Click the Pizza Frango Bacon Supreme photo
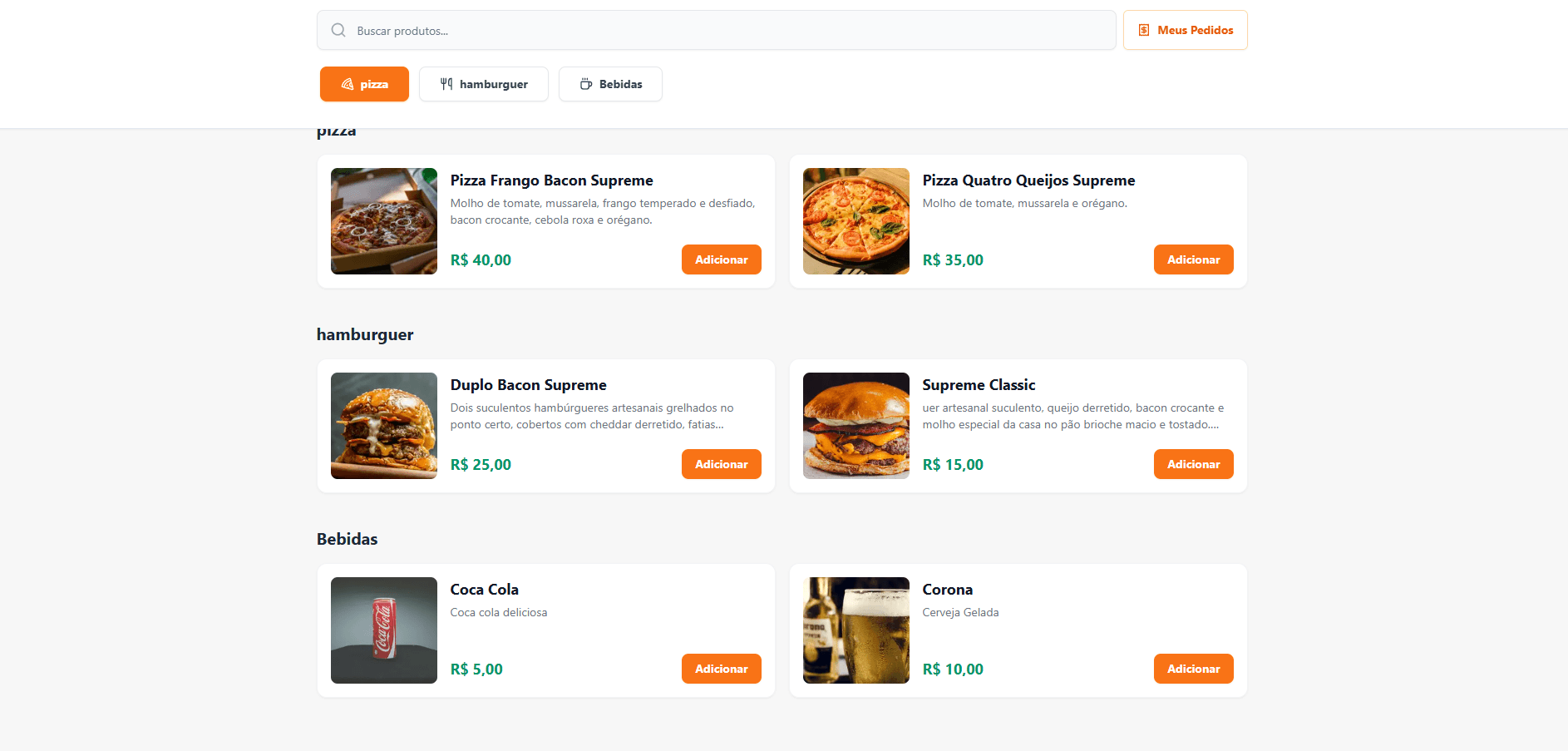The width and height of the screenshot is (1568, 751). [384, 221]
